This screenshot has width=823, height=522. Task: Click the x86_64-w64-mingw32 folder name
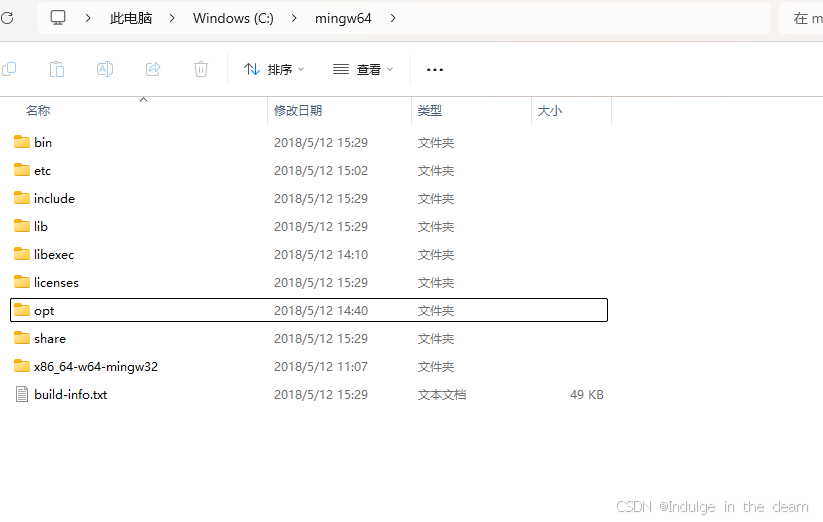pyautogui.click(x=96, y=367)
